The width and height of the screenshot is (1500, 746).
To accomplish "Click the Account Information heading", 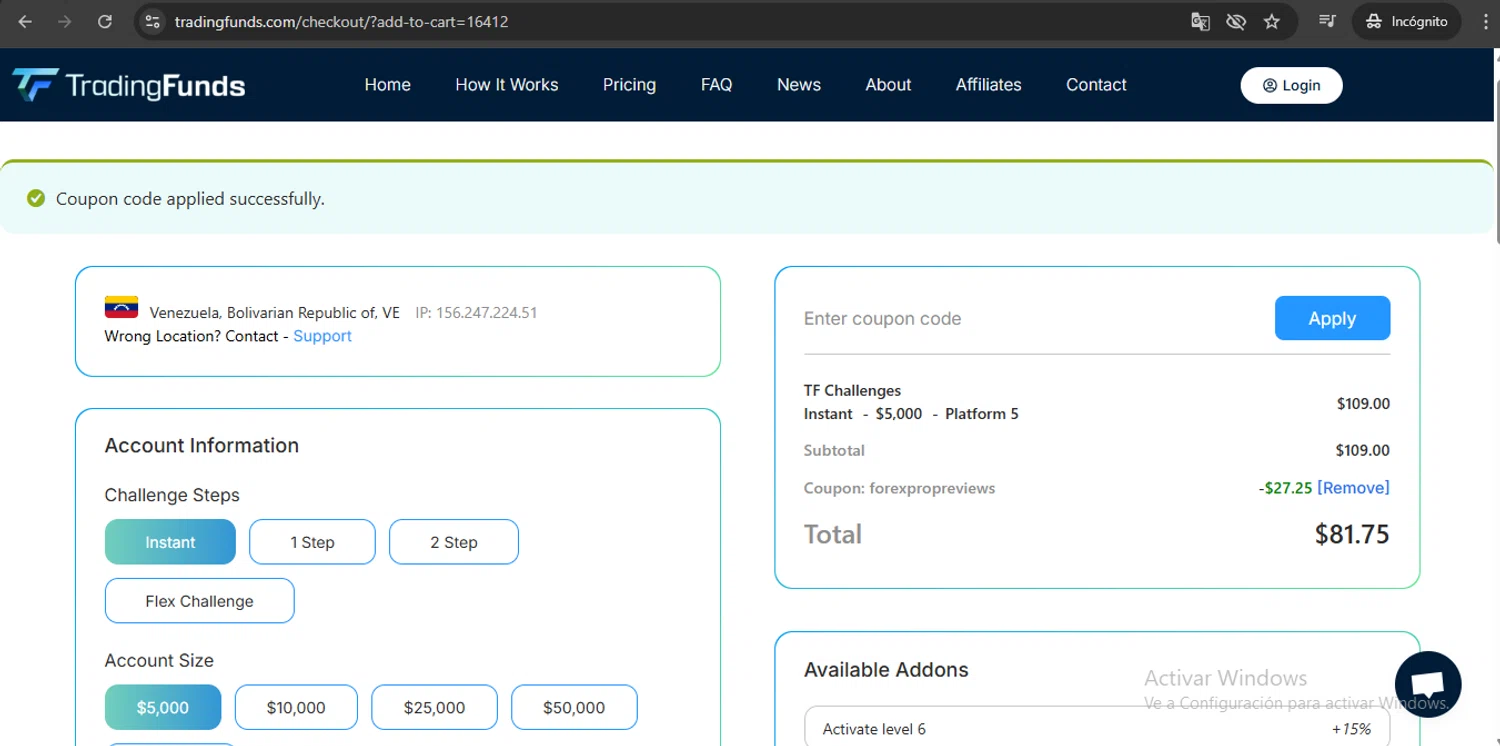I will (201, 446).
